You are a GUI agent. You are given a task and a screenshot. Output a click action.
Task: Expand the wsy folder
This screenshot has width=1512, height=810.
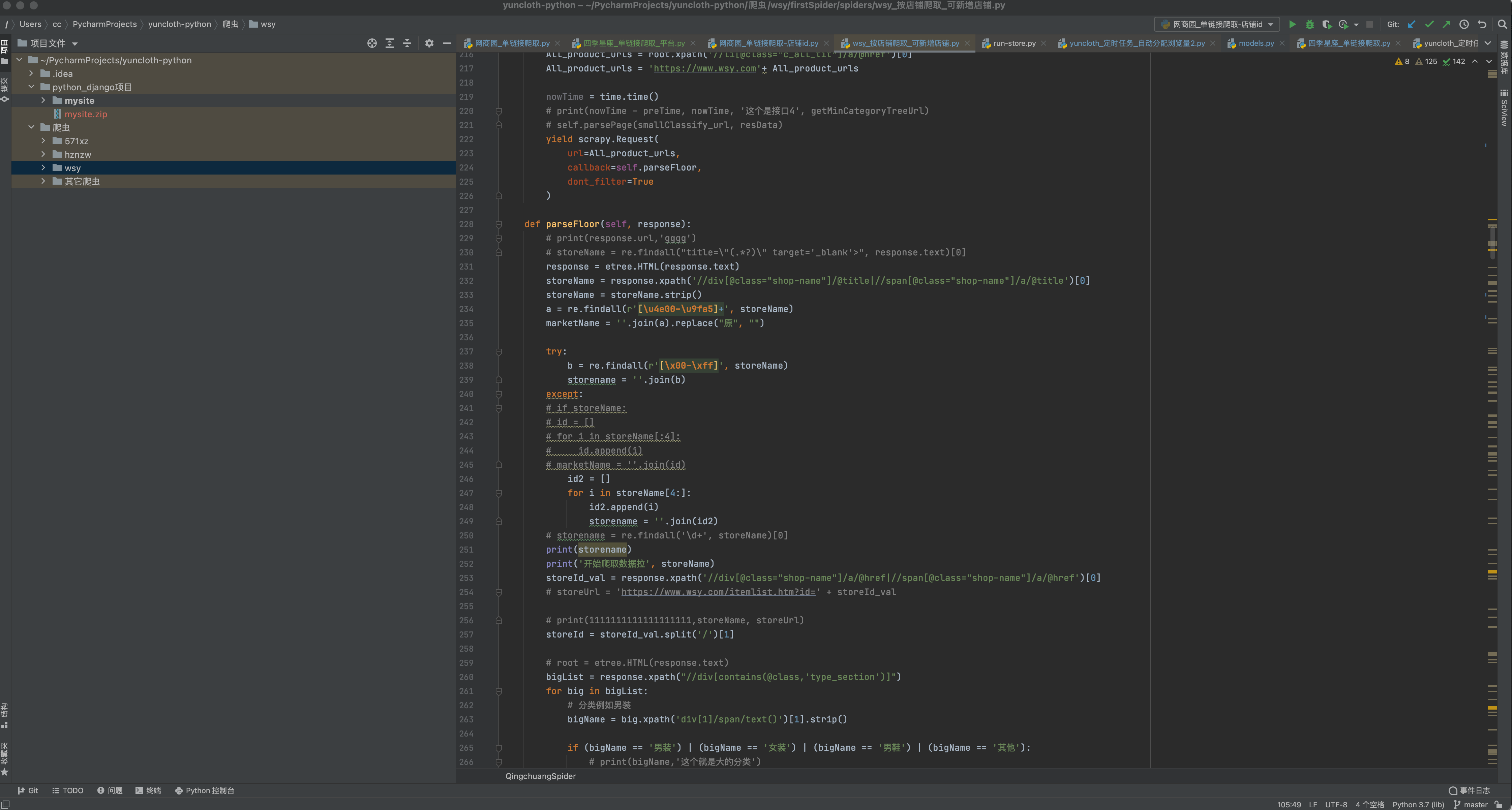pyautogui.click(x=43, y=168)
